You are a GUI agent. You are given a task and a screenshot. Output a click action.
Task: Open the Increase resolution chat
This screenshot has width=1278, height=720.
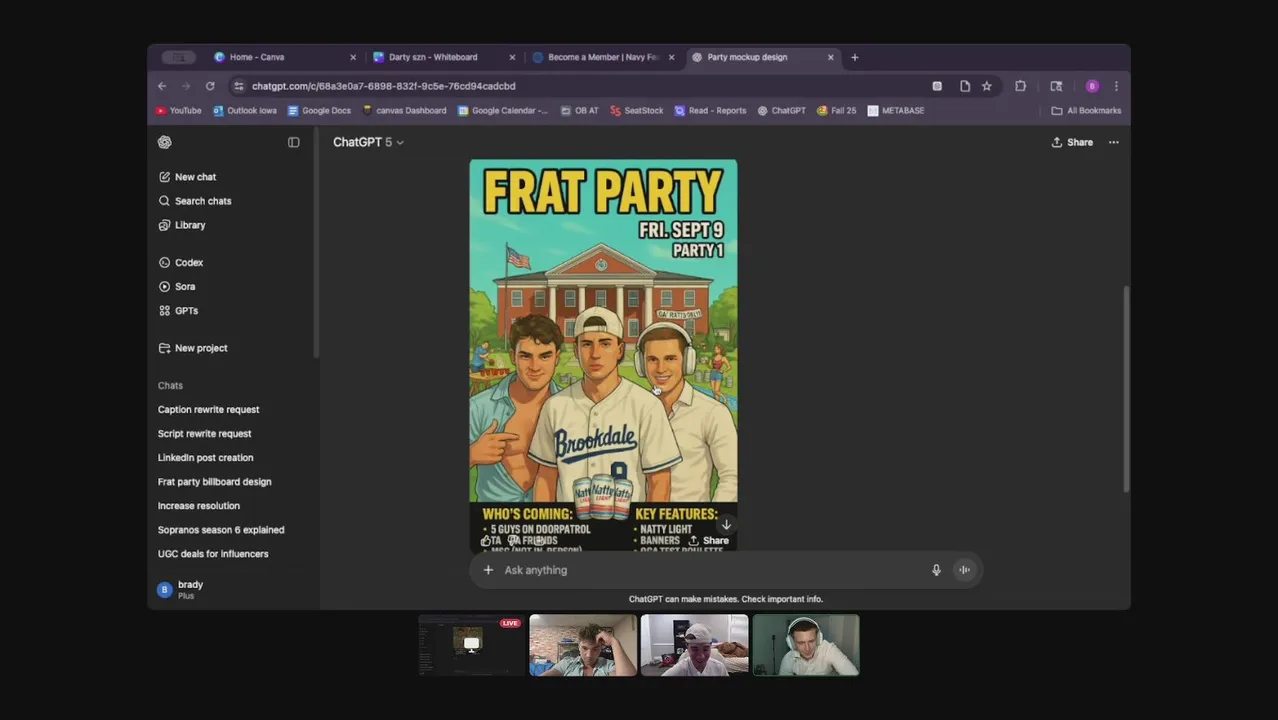click(x=198, y=505)
